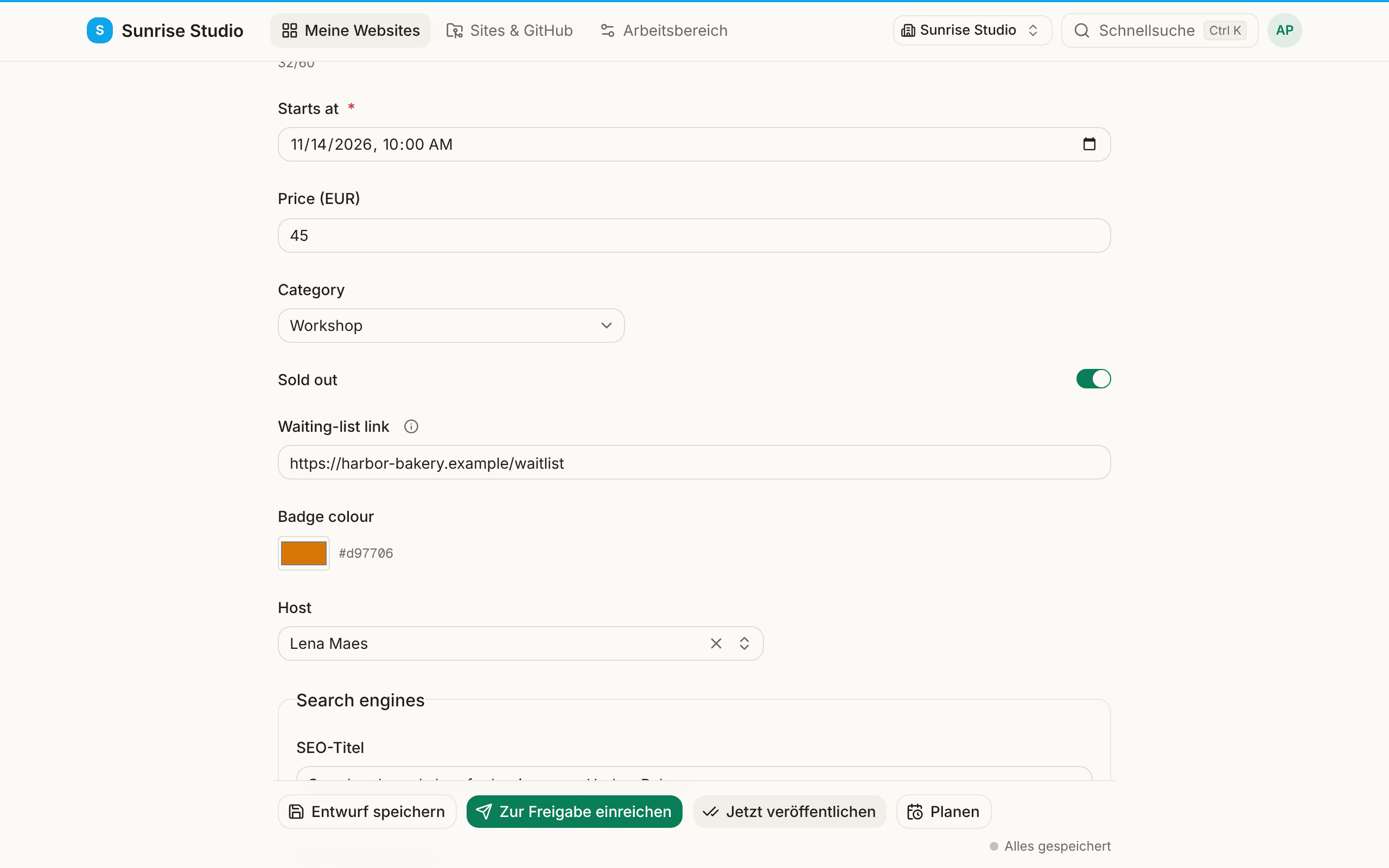Click the Waiting-list link URL field

pos(694,463)
